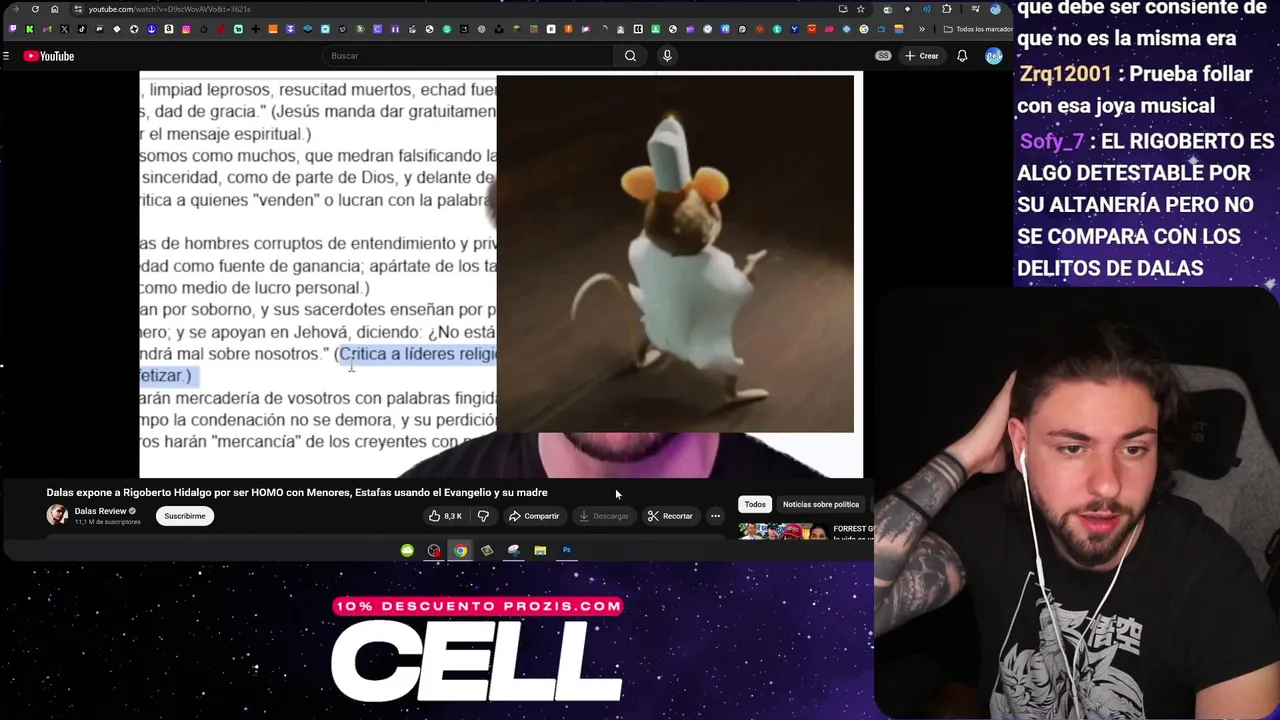This screenshot has width=1280, height=720.
Task: Open File Explorer from taskbar
Action: click(x=540, y=550)
